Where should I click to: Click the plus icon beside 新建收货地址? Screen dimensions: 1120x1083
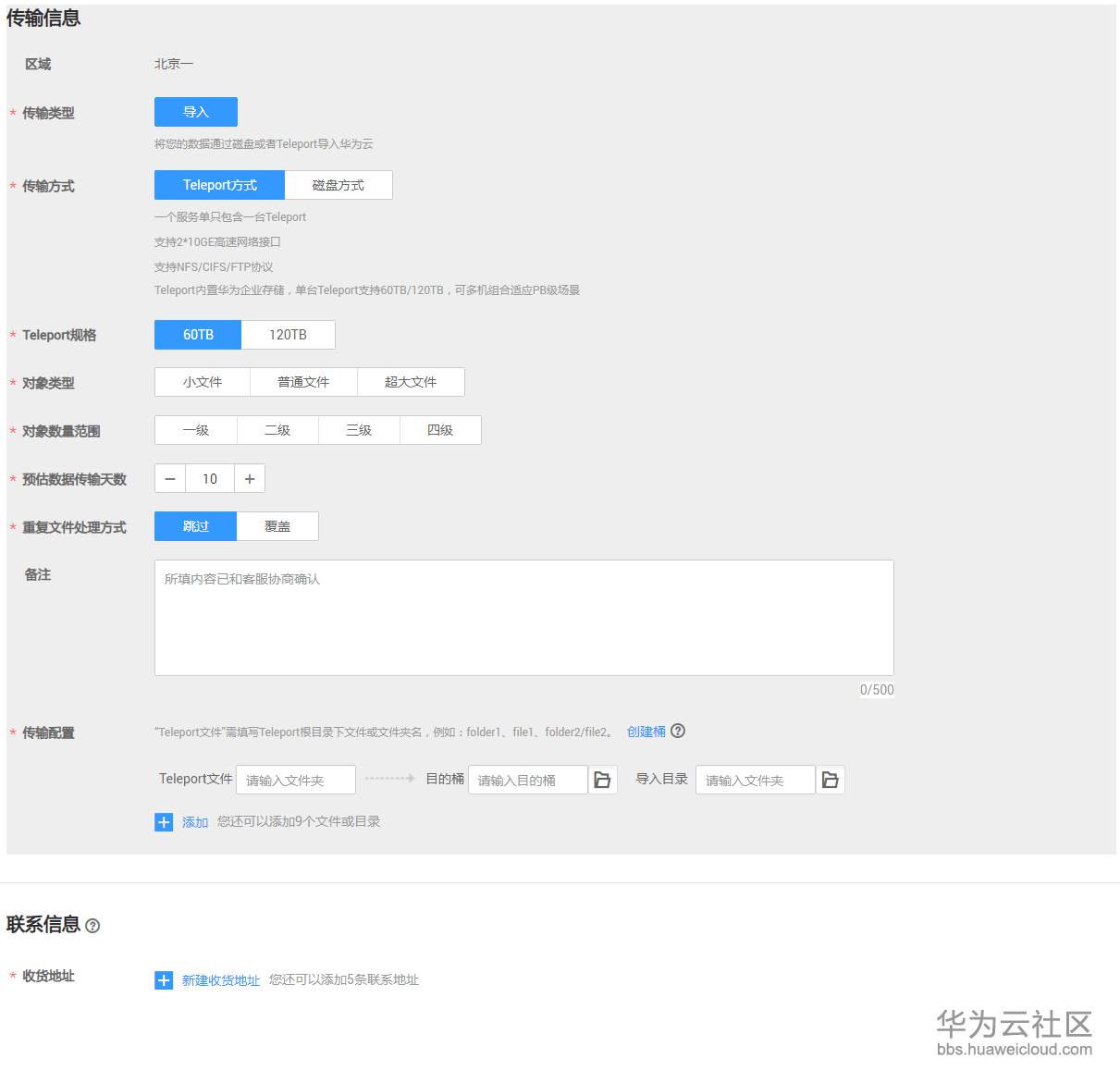coord(164,979)
